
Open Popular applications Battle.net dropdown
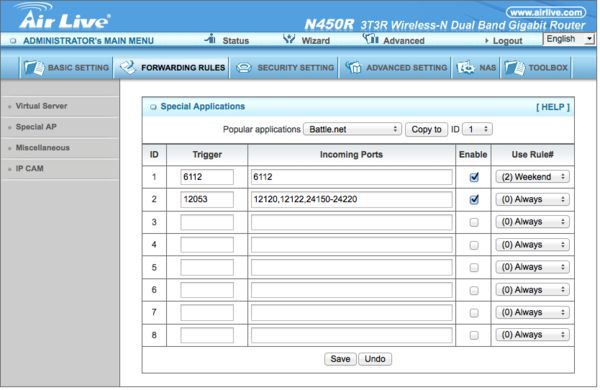pos(352,129)
